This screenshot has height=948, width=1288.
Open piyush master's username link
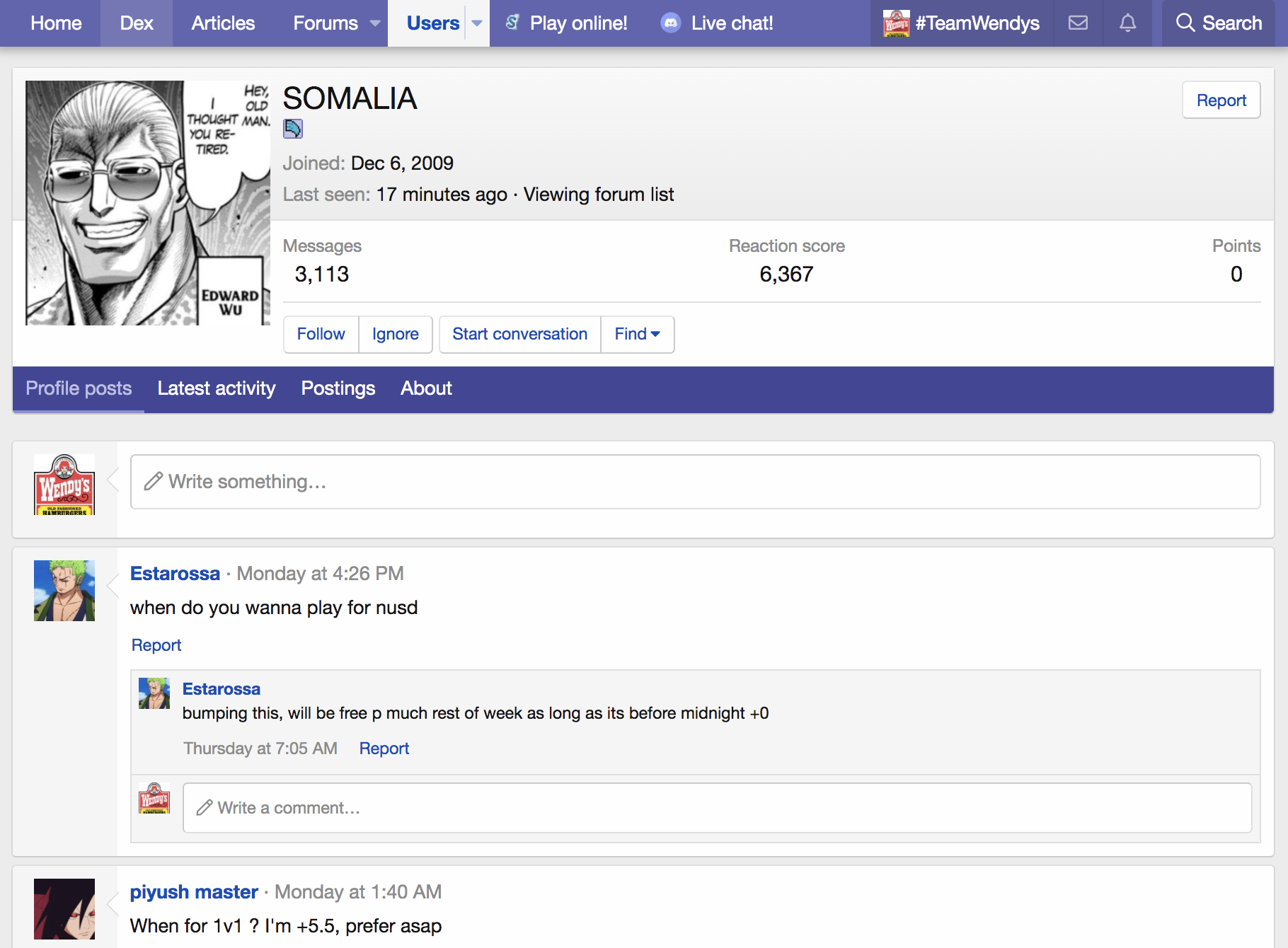194,892
